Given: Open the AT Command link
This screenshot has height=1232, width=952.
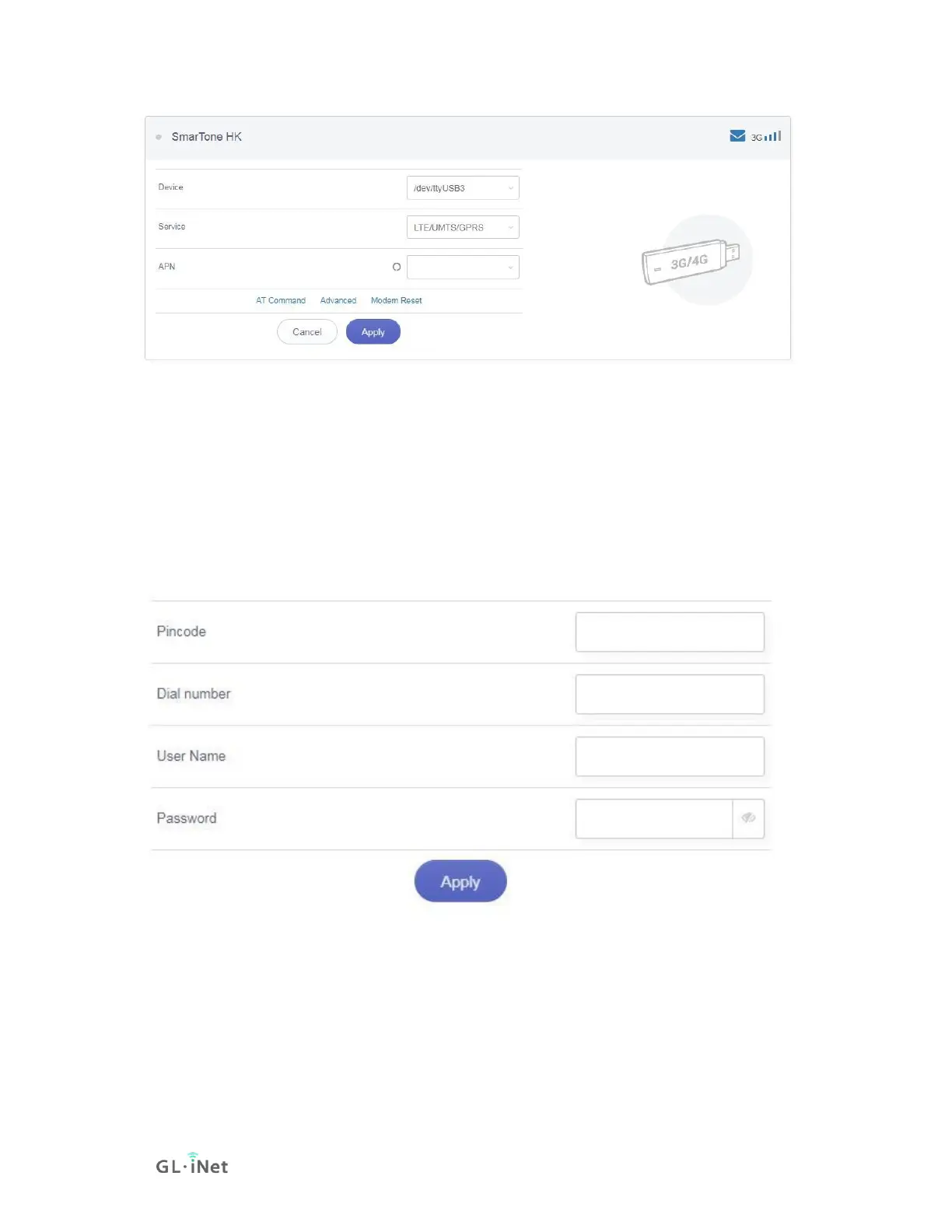Looking at the screenshot, I should [x=281, y=300].
